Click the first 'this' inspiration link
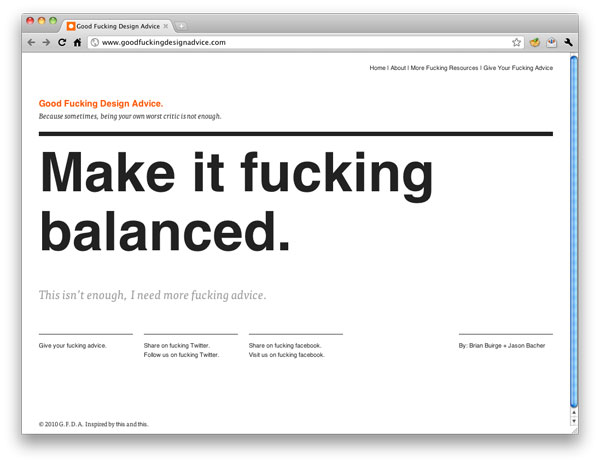Image resolution: width=600 pixels, height=464 pixels. pyautogui.click(x=120, y=424)
